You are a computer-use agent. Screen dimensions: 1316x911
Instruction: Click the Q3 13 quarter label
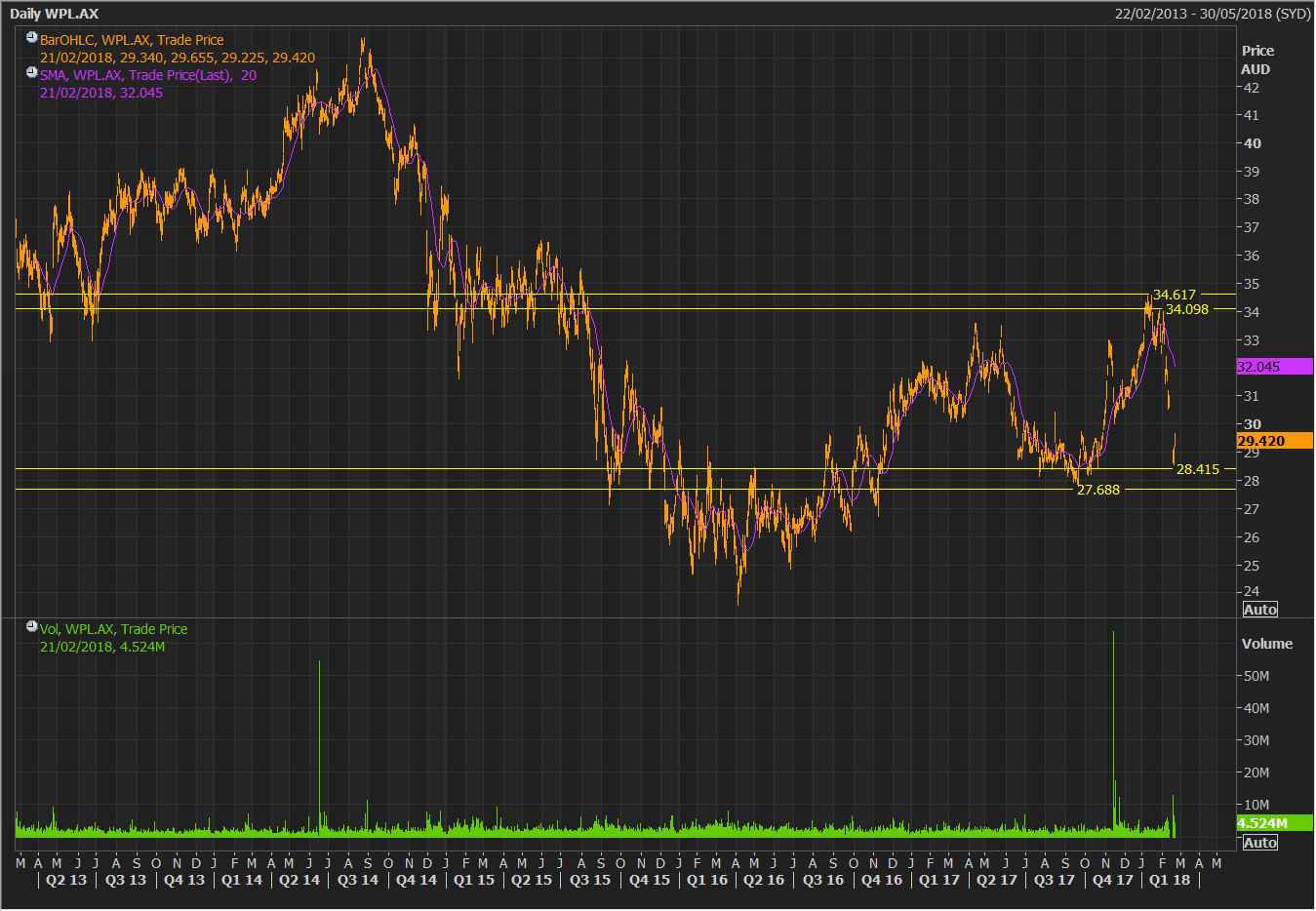pyautogui.click(x=126, y=880)
